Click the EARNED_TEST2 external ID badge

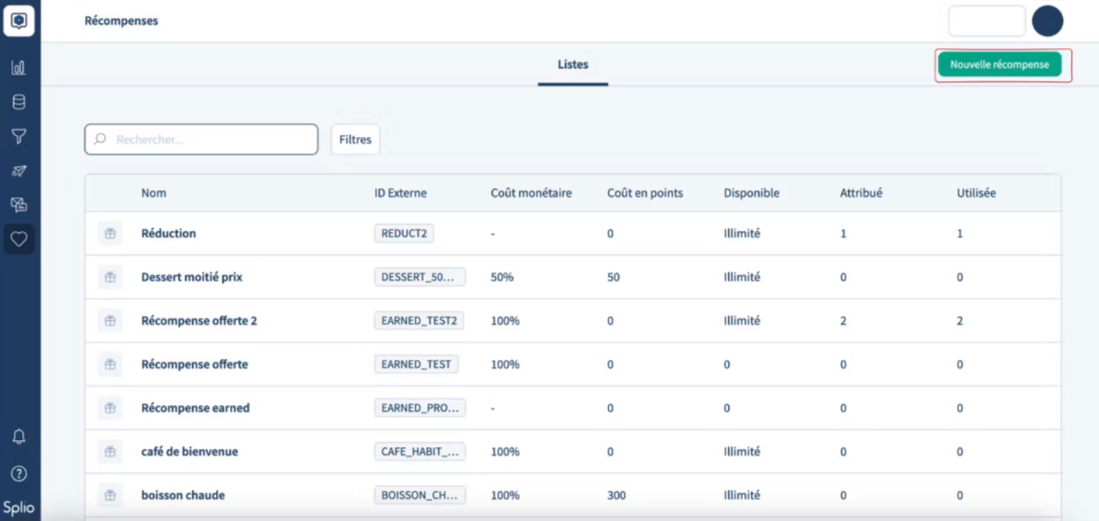(x=419, y=321)
